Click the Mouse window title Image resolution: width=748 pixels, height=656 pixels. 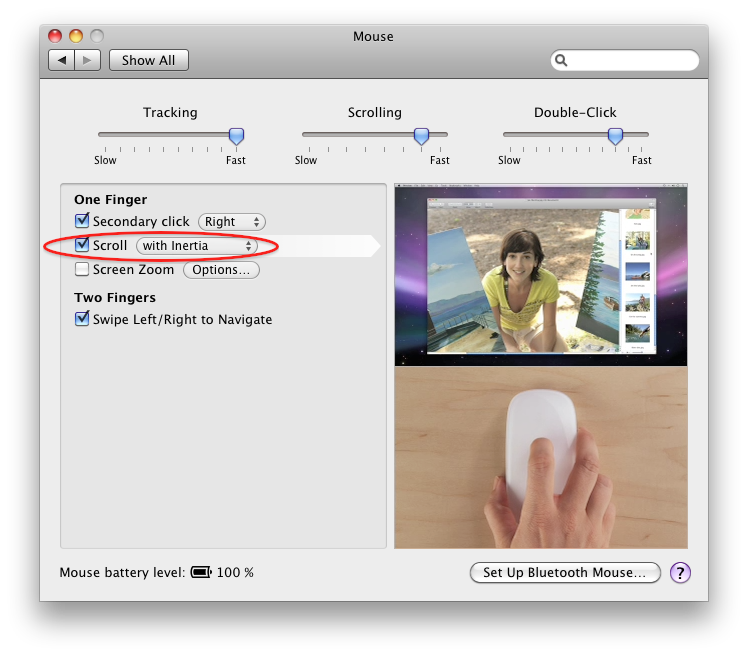pos(374,36)
